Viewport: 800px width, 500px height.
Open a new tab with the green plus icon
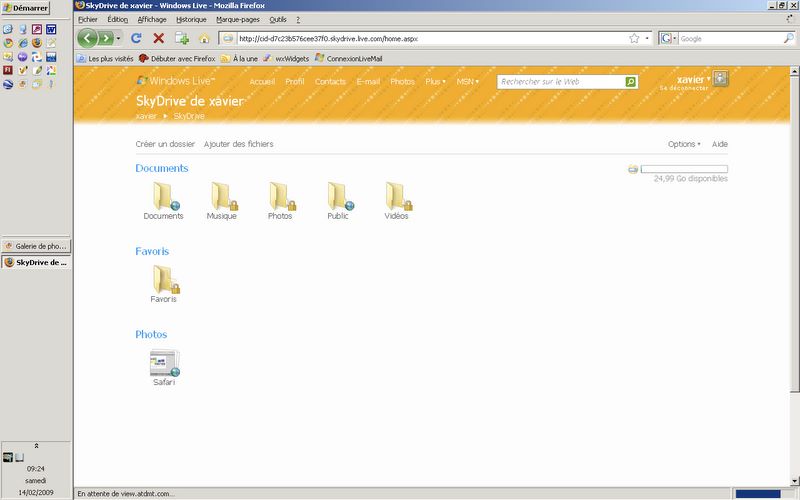tap(182, 38)
